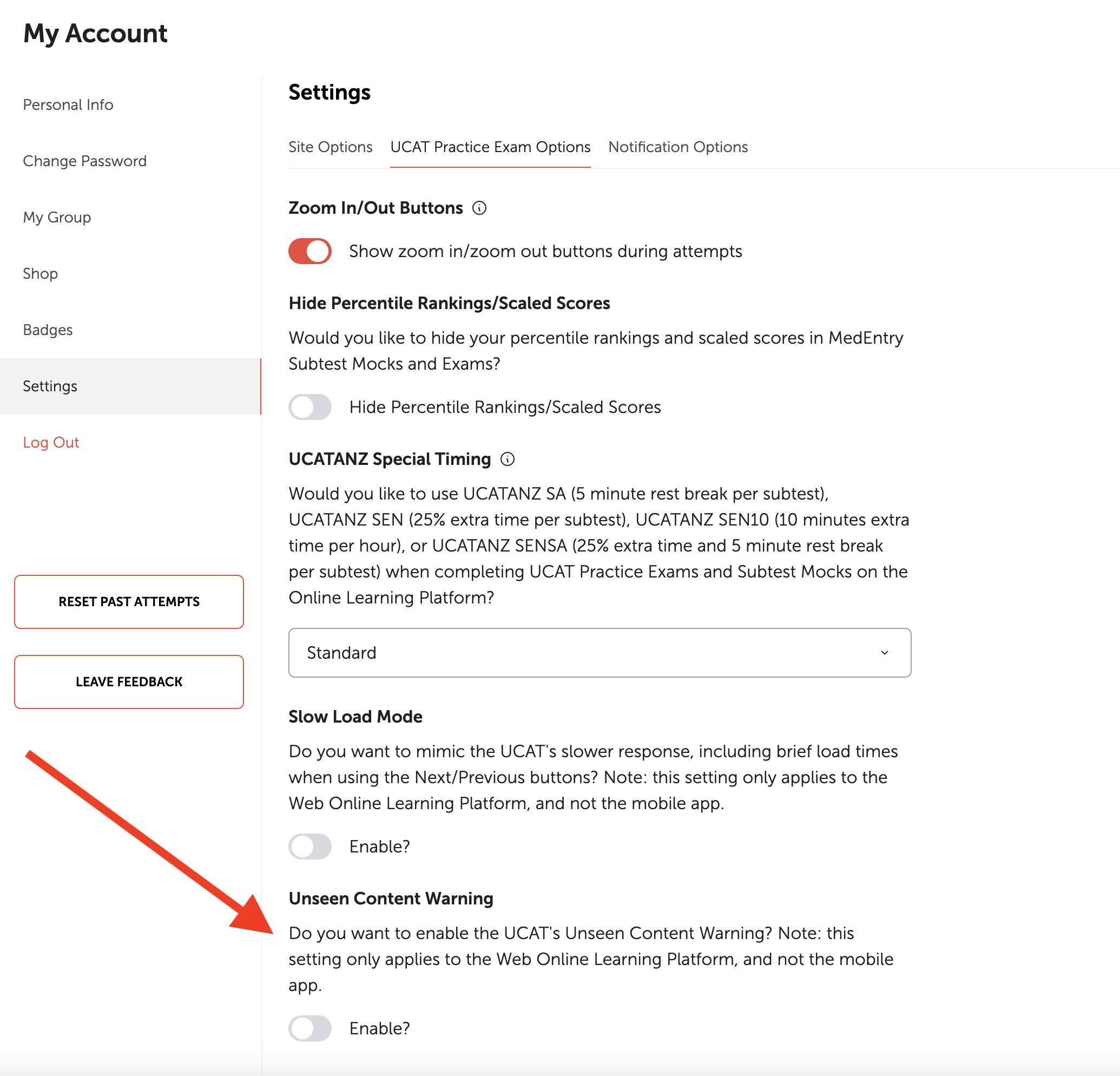Screen dimensions: 1120x1076
Task: Click RESET PAST ATTEMPTS button
Action: (129, 601)
